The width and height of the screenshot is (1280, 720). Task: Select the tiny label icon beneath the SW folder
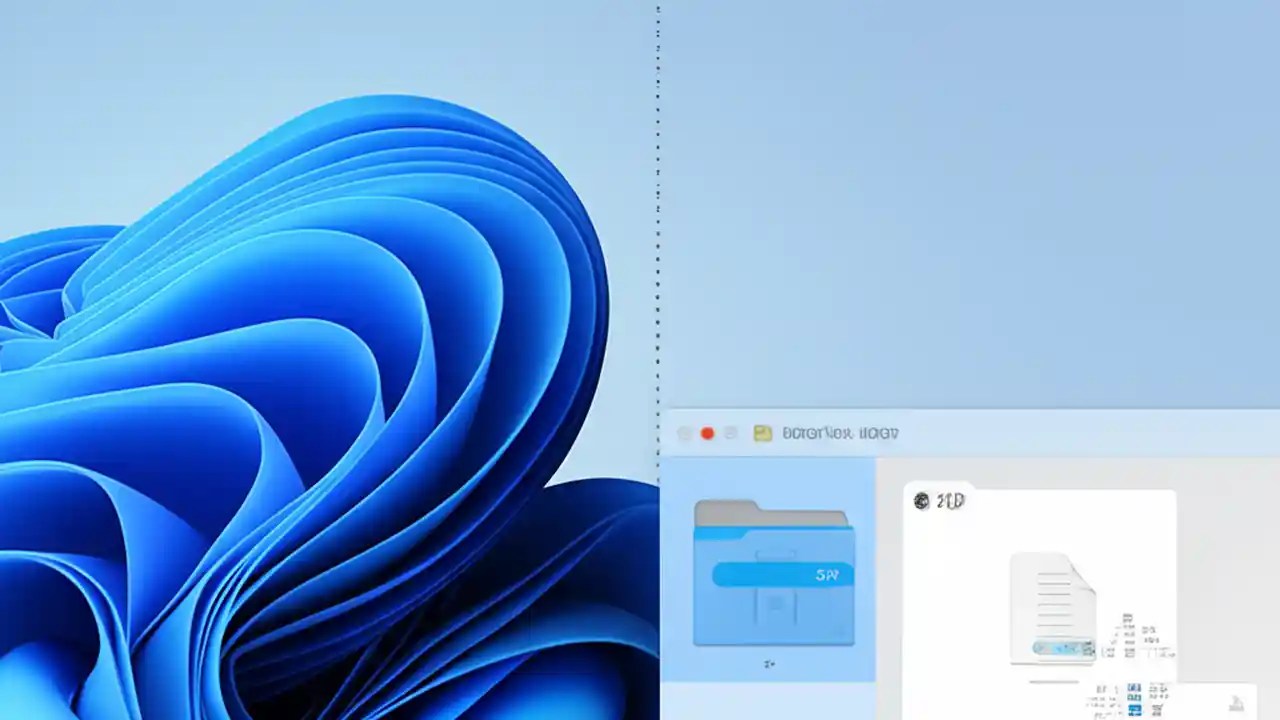[769, 663]
